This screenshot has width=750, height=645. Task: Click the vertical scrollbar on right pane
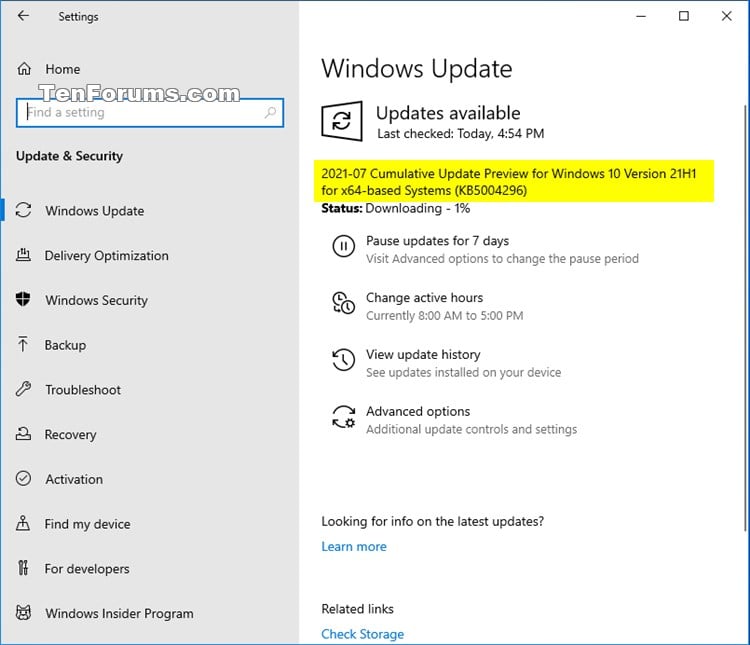pos(745,317)
